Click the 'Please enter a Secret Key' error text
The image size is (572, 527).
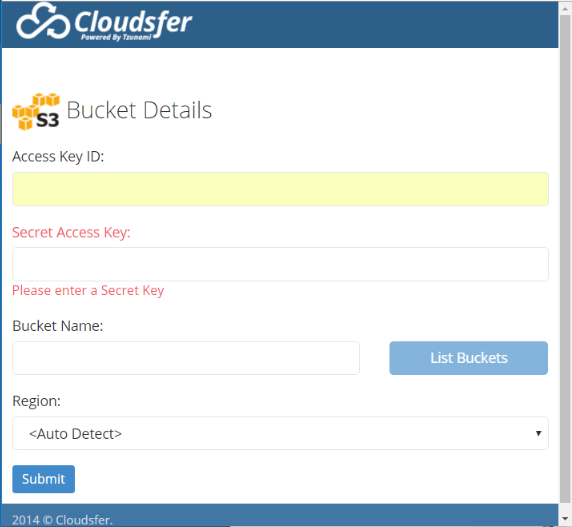[x=88, y=291]
